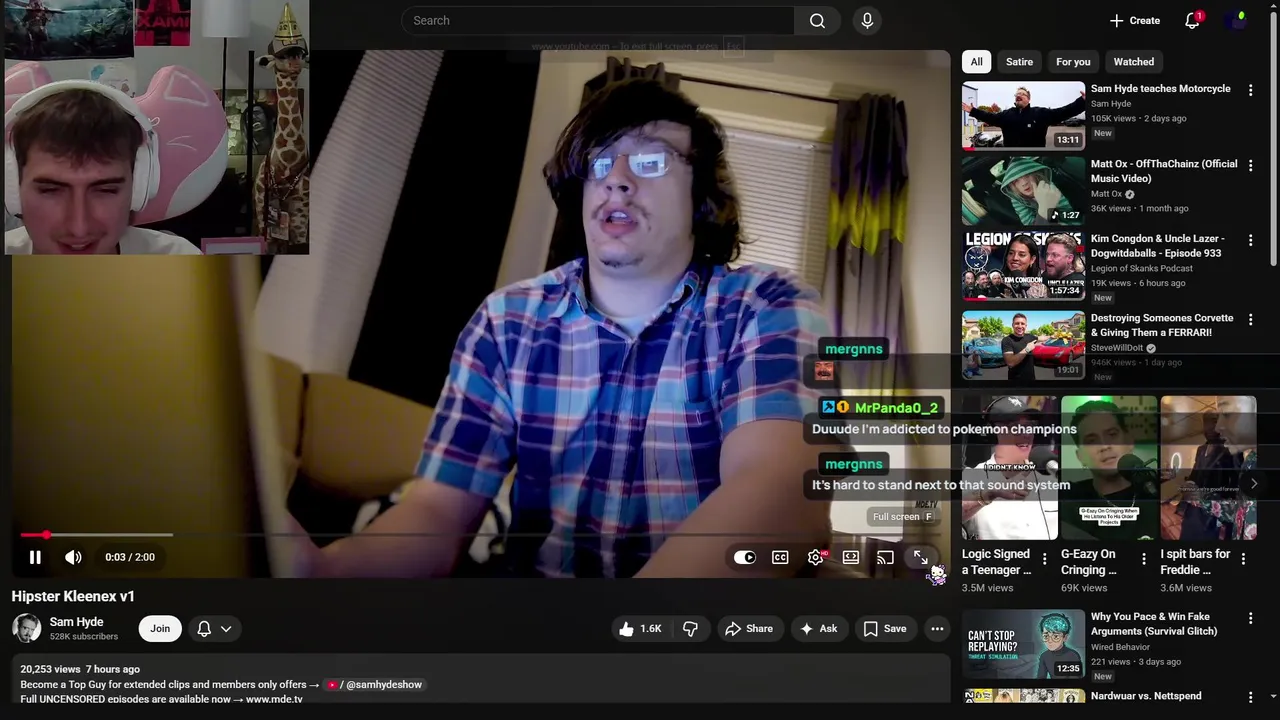Share the Hipster Kleenex video
Screen dimensions: 1280x720
pos(749,629)
